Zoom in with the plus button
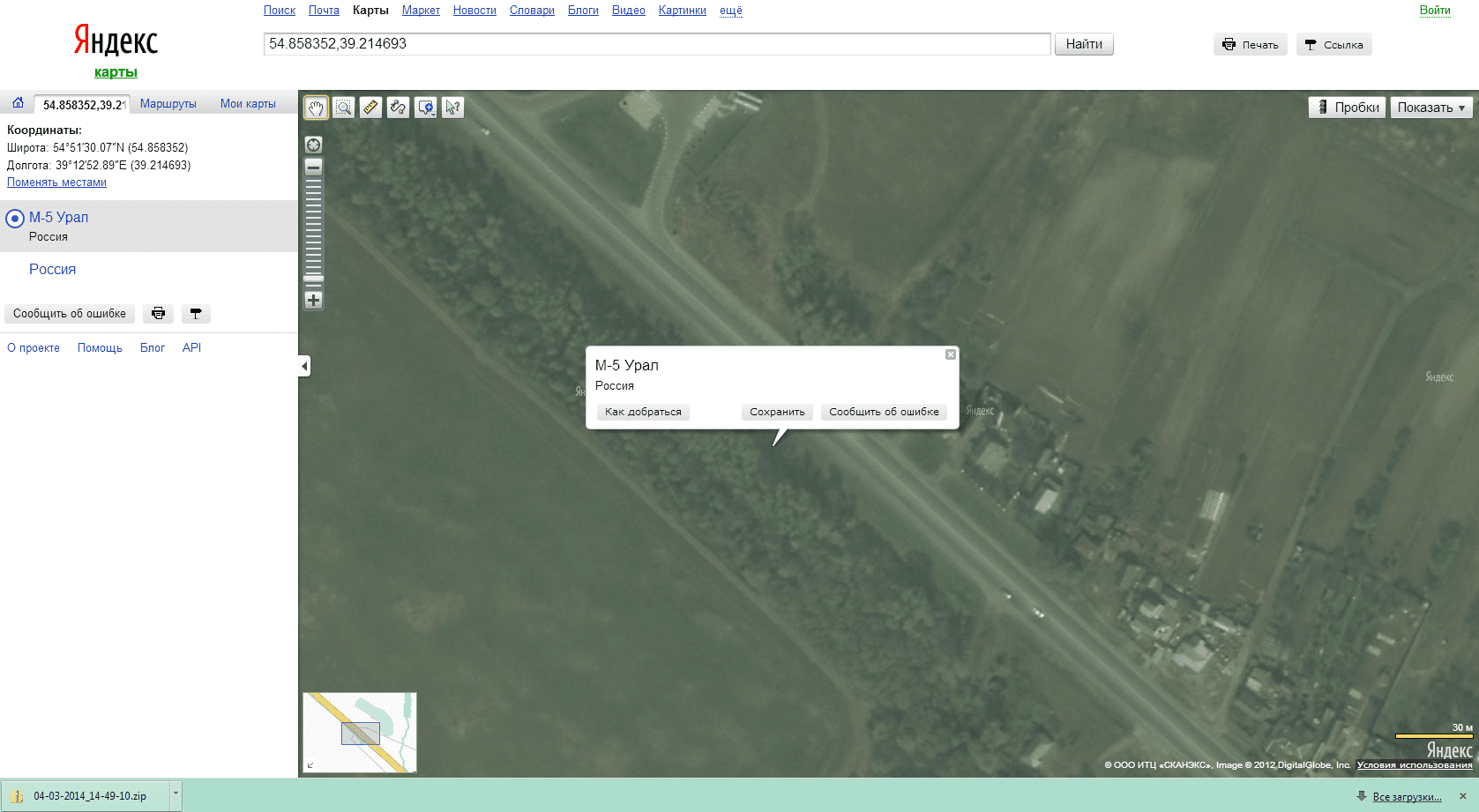The width and height of the screenshot is (1479, 812). coord(314,300)
